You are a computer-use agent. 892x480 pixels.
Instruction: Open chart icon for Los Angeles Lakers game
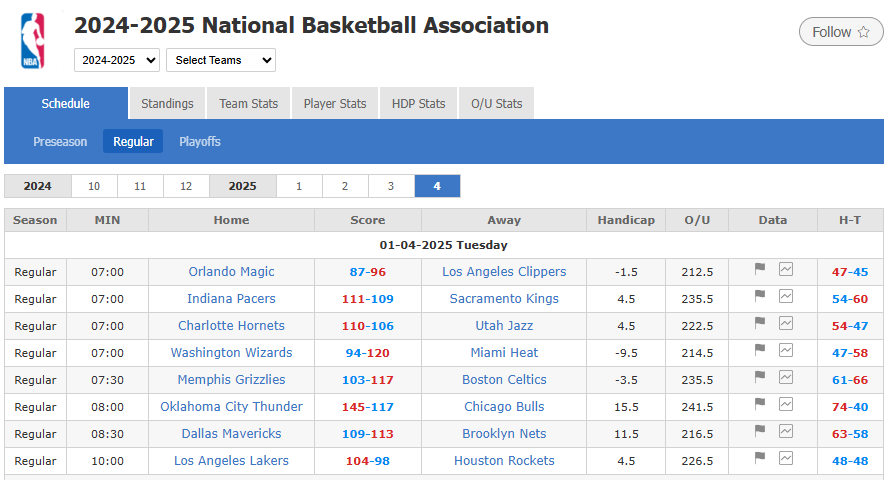coord(786,458)
